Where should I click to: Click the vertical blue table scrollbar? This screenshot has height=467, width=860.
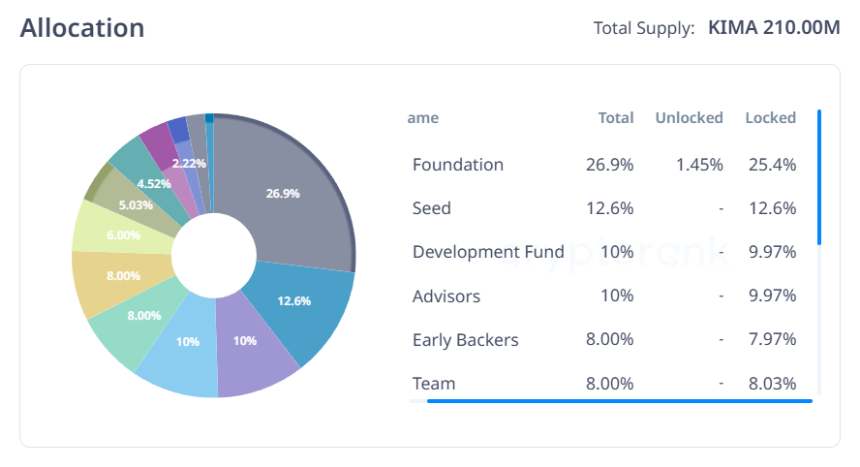pyautogui.click(x=819, y=177)
